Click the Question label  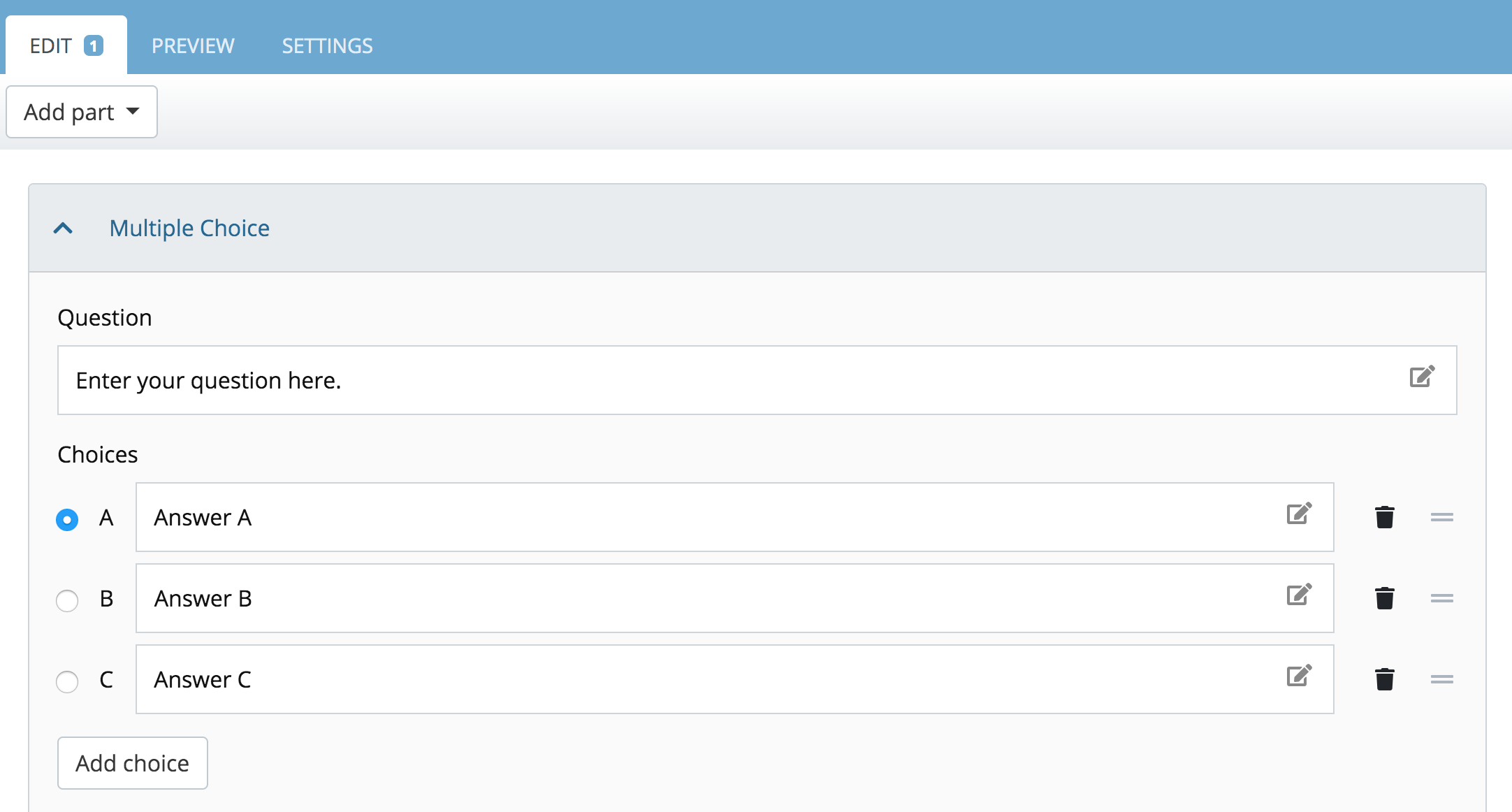[105, 318]
